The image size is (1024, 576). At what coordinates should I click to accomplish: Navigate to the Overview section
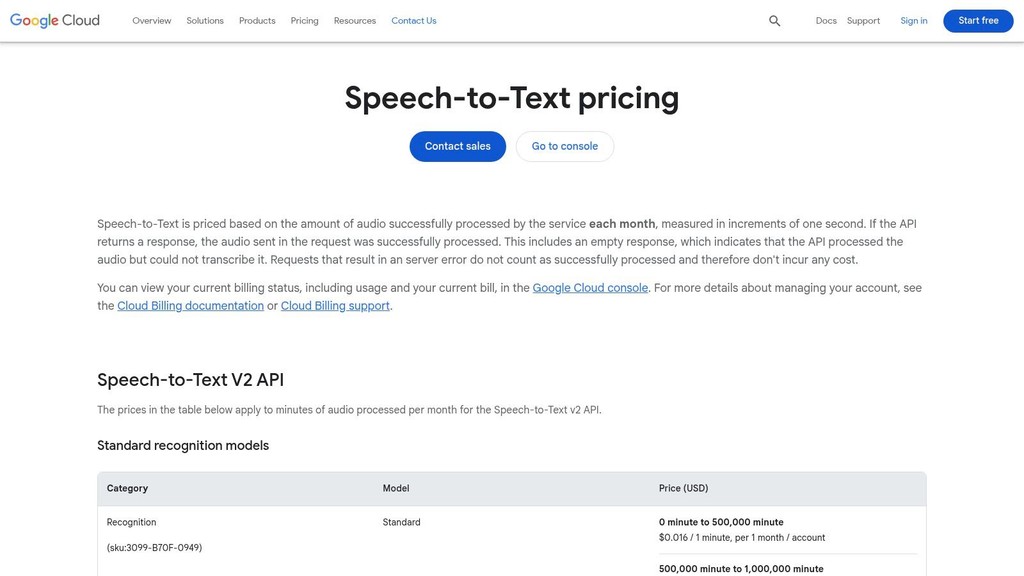point(152,20)
